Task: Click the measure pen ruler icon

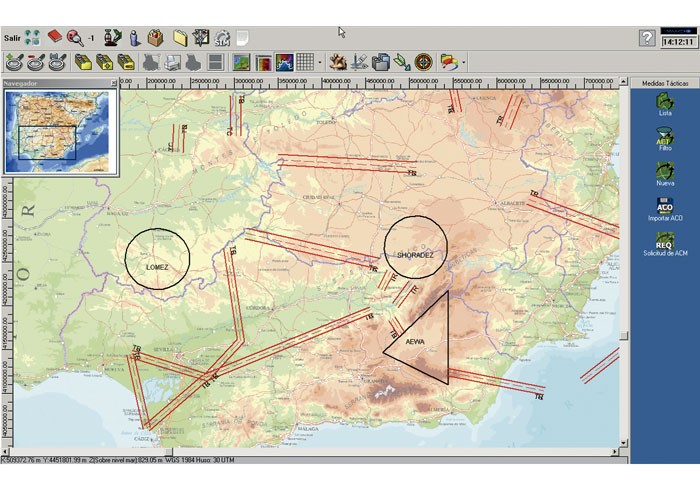Action: [359, 62]
